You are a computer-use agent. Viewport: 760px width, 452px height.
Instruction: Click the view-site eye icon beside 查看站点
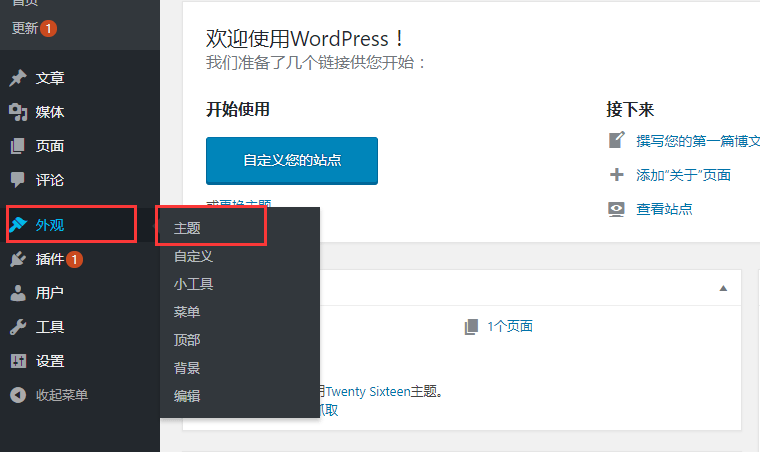tap(617, 209)
